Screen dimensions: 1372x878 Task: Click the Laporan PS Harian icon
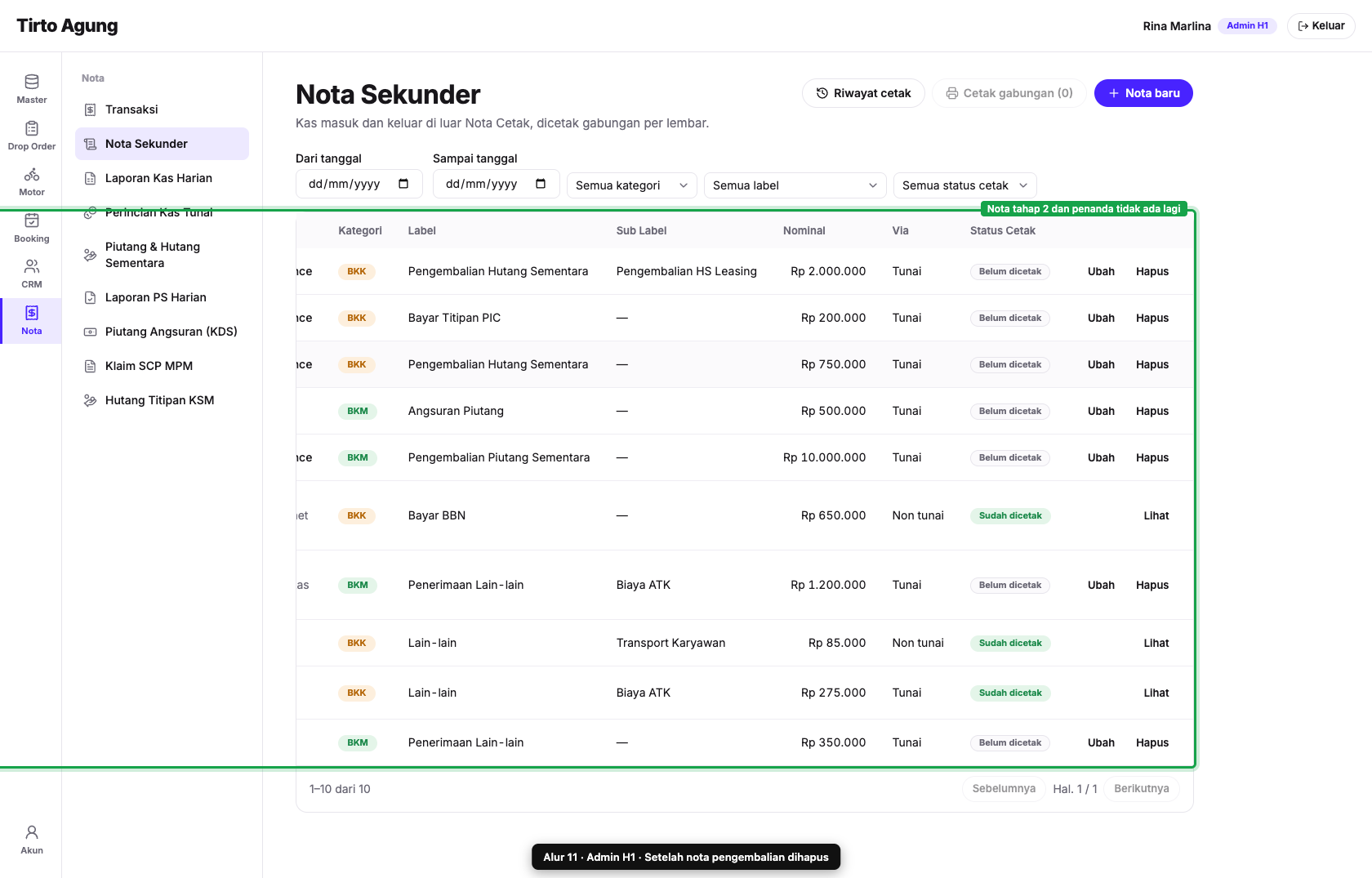(x=91, y=297)
